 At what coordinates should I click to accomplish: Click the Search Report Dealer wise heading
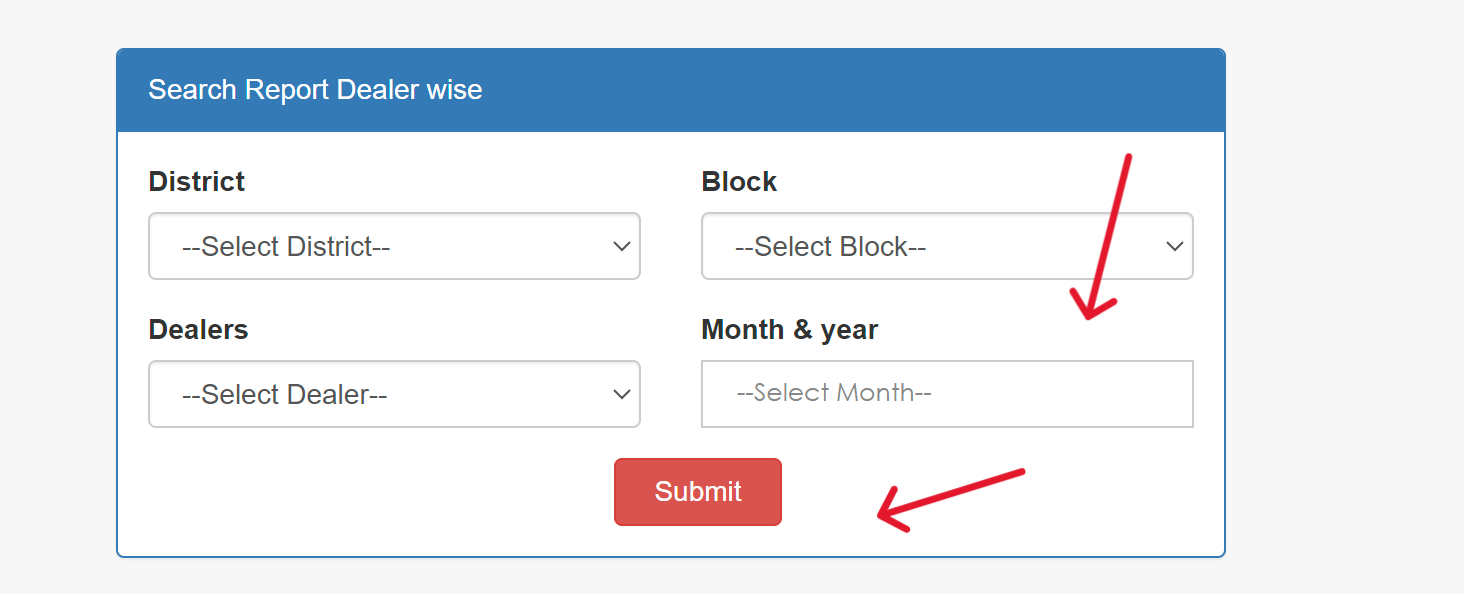315,90
